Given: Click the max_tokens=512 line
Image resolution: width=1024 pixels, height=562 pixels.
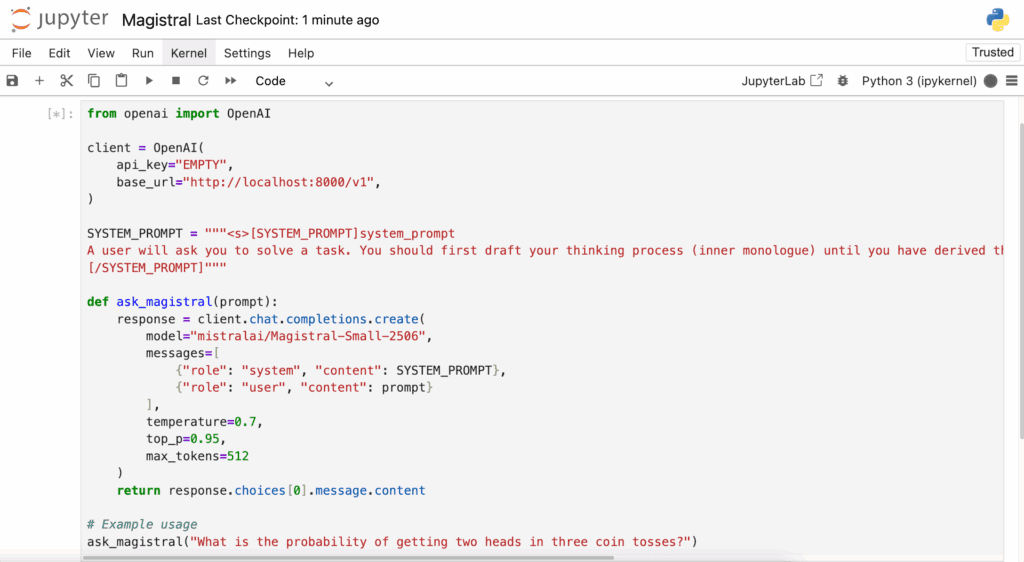Looking at the screenshot, I should coord(197,456).
